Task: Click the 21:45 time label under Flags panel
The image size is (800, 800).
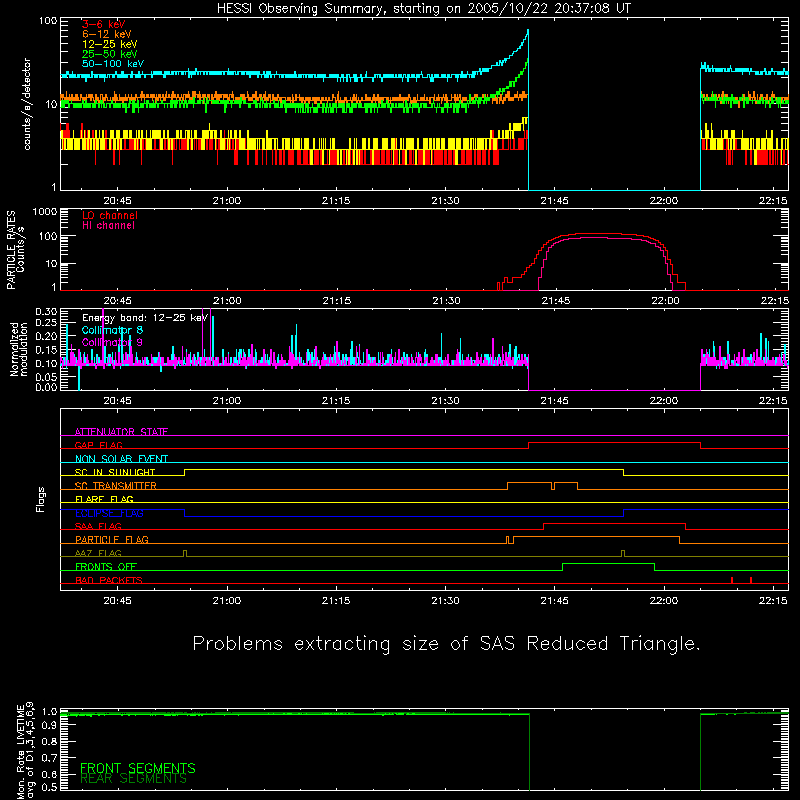Action: [x=555, y=601]
